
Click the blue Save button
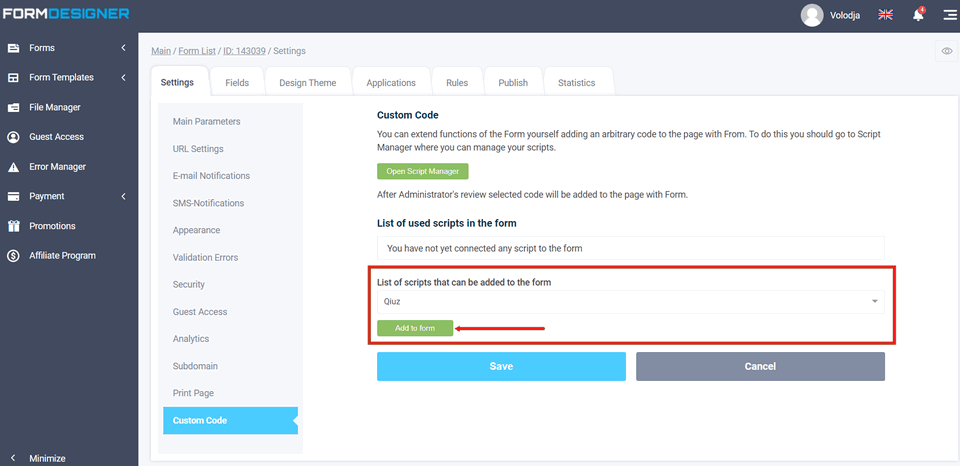point(501,366)
